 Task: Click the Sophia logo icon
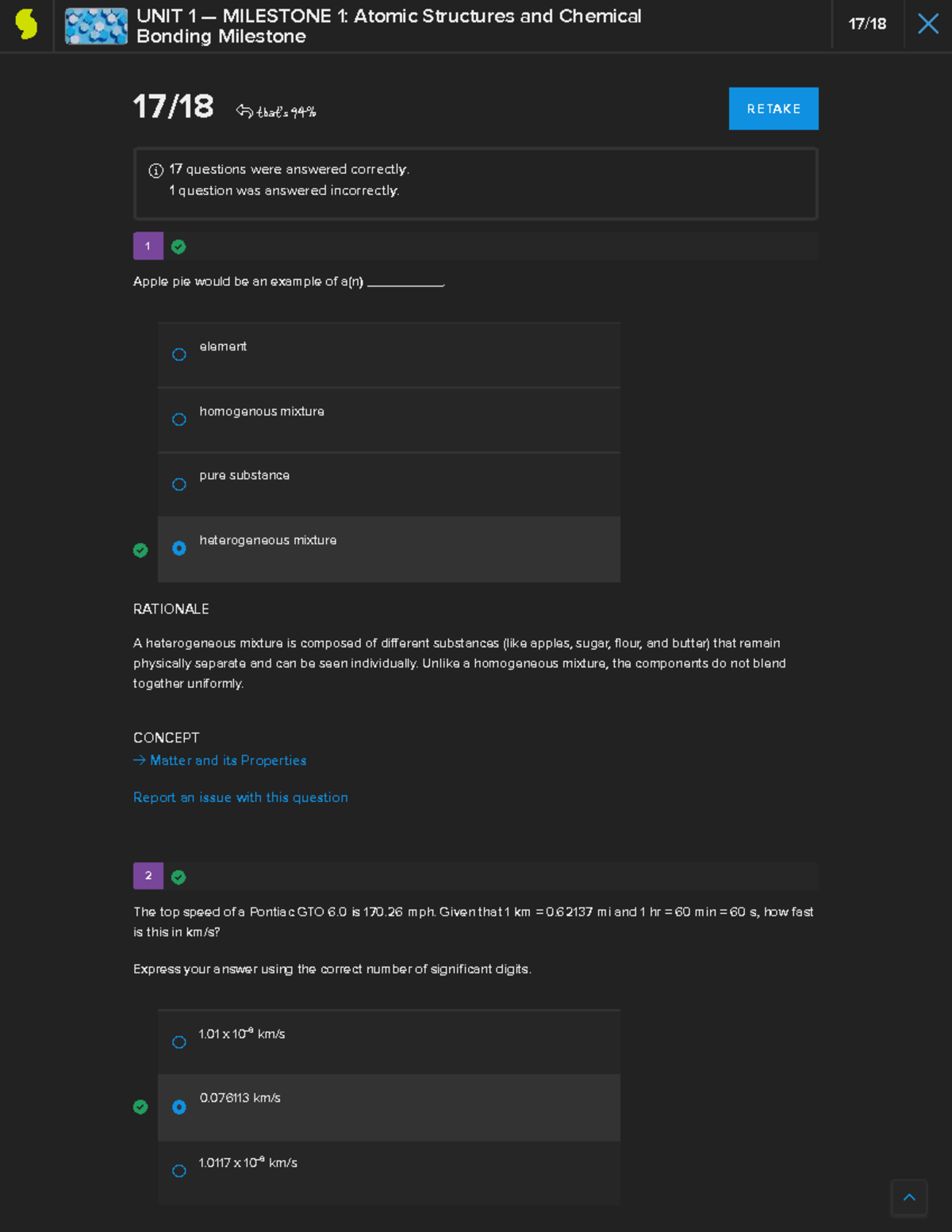pos(26,24)
